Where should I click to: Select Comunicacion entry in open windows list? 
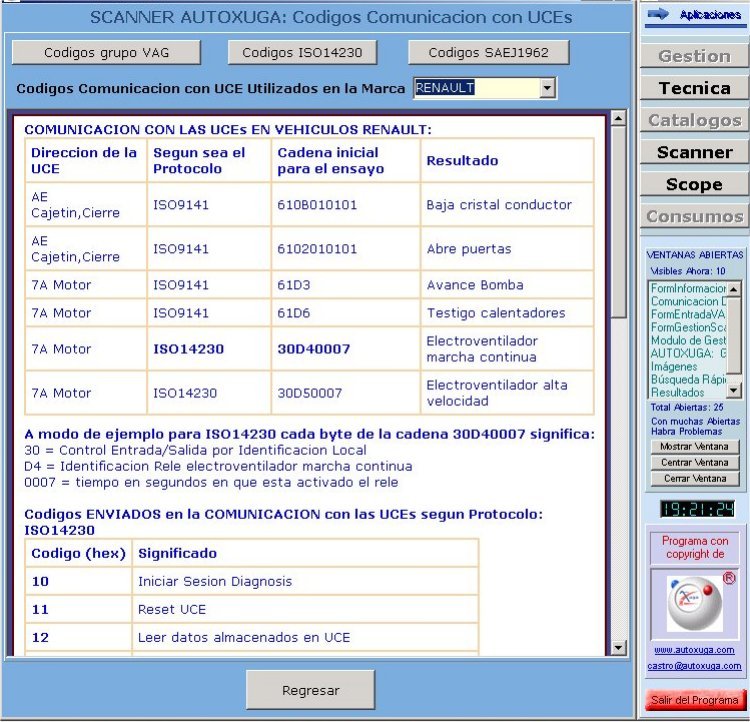(x=688, y=301)
